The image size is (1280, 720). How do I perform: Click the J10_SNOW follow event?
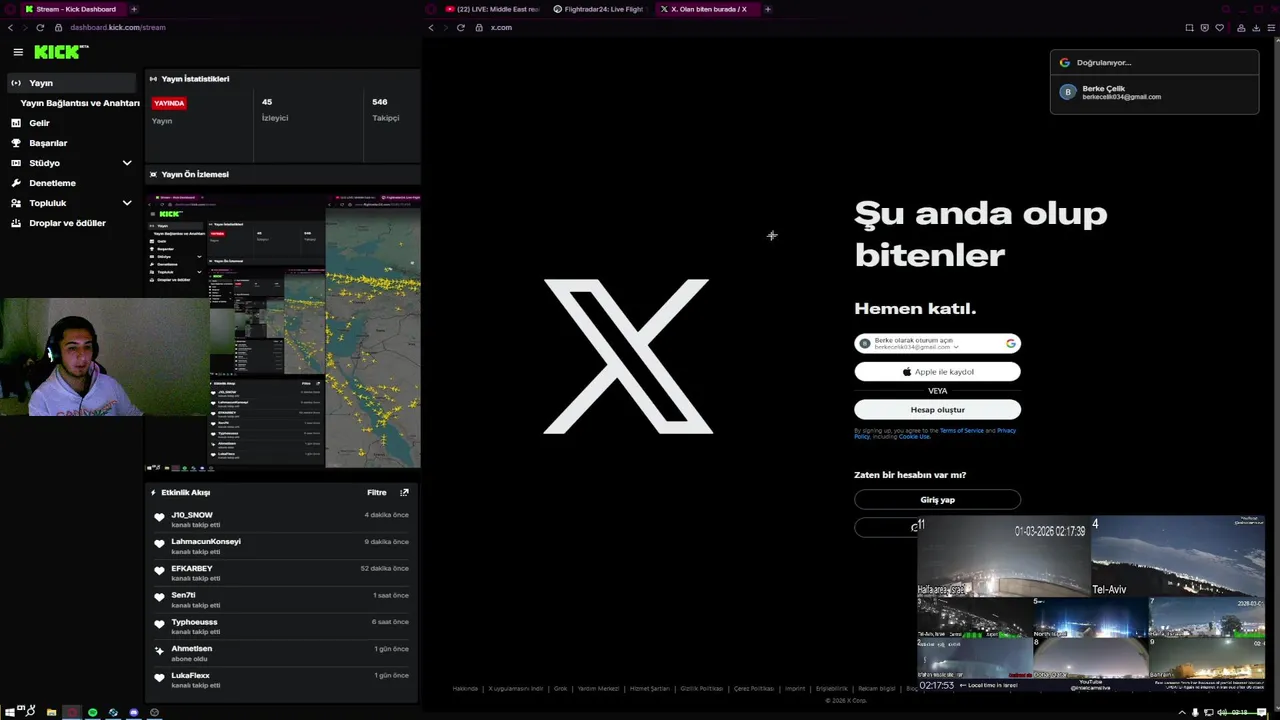point(280,519)
